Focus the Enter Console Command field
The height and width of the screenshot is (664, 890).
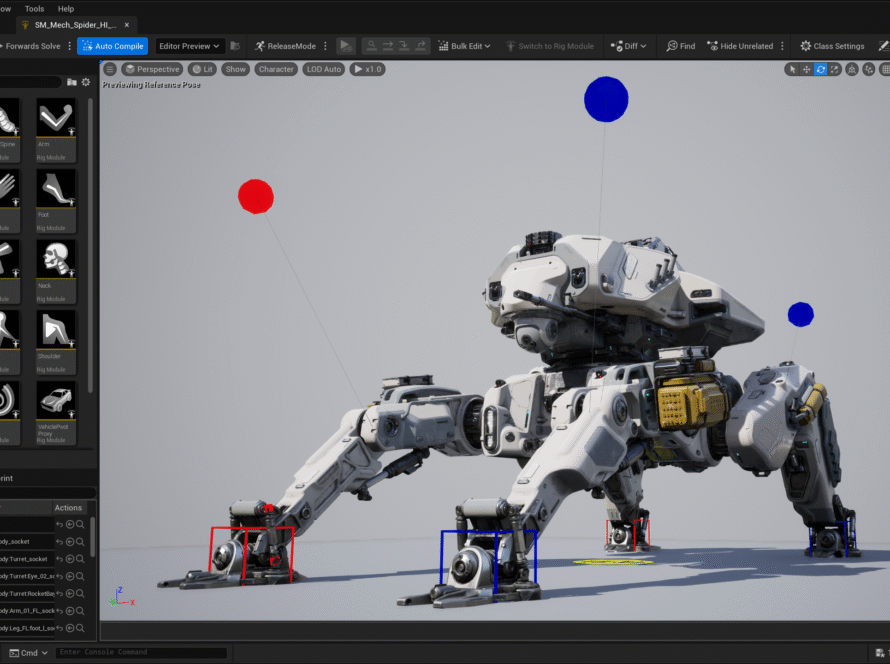[x=140, y=653]
